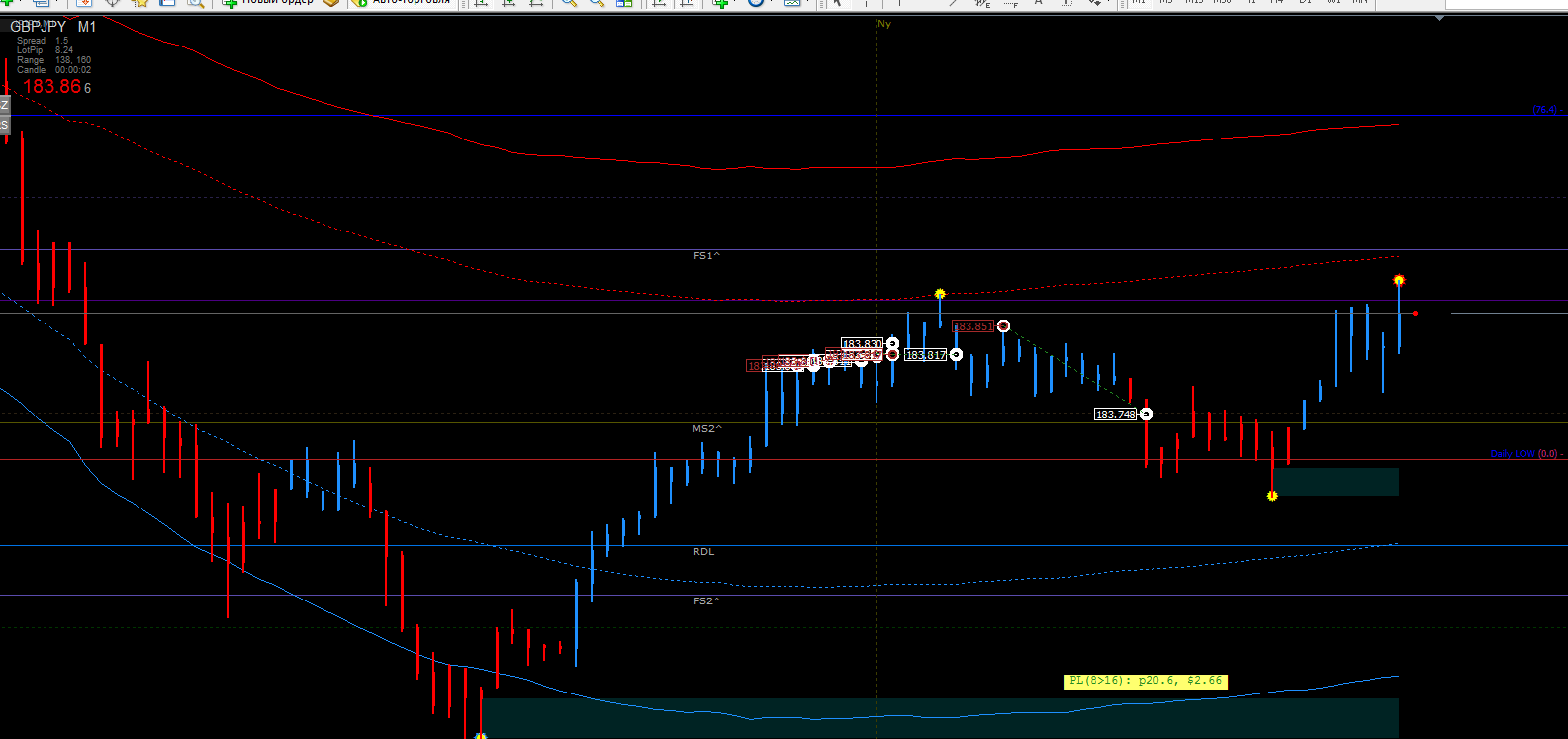Click the Ny session marker label
The height and width of the screenshot is (739, 1568).
pyautogui.click(x=884, y=24)
